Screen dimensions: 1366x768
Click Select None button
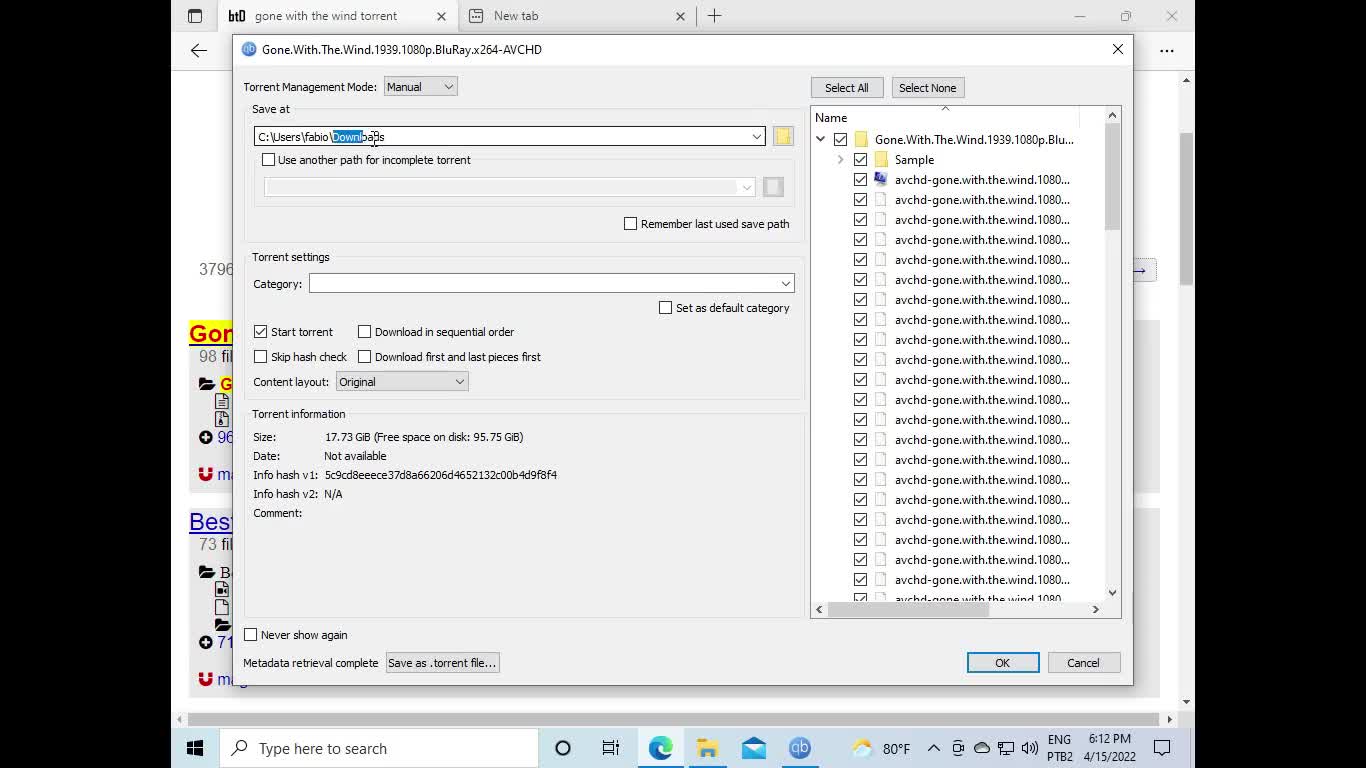pyautogui.click(x=927, y=88)
